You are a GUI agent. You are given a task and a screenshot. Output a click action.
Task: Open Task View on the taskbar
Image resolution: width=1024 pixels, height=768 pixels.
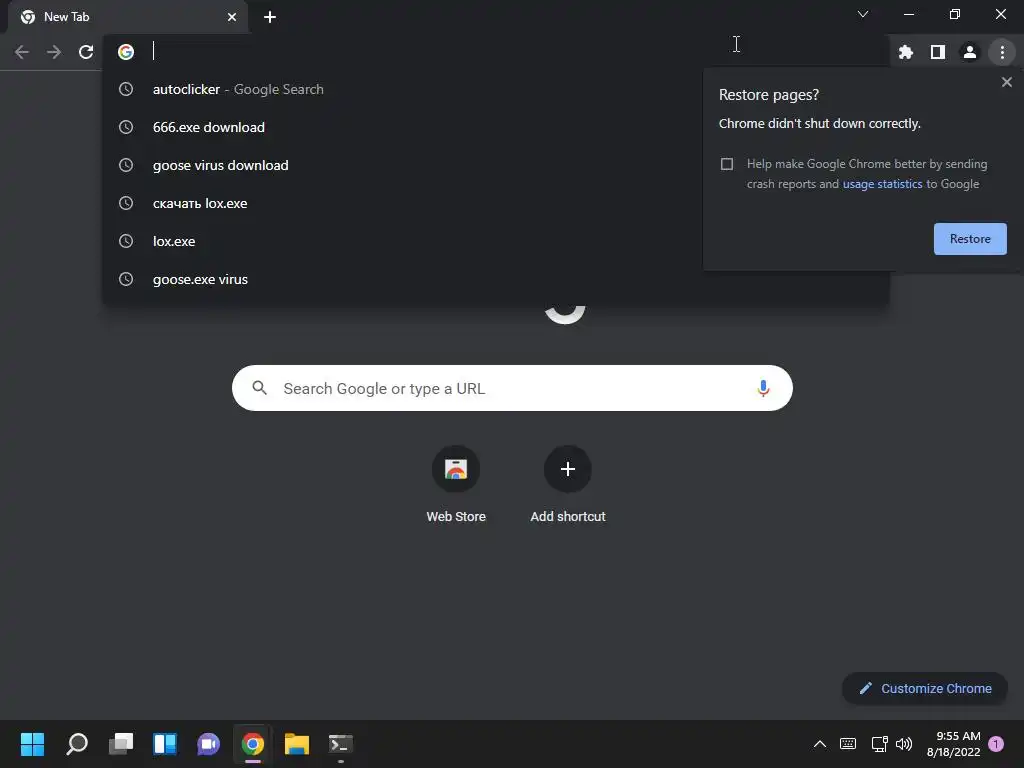point(121,744)
